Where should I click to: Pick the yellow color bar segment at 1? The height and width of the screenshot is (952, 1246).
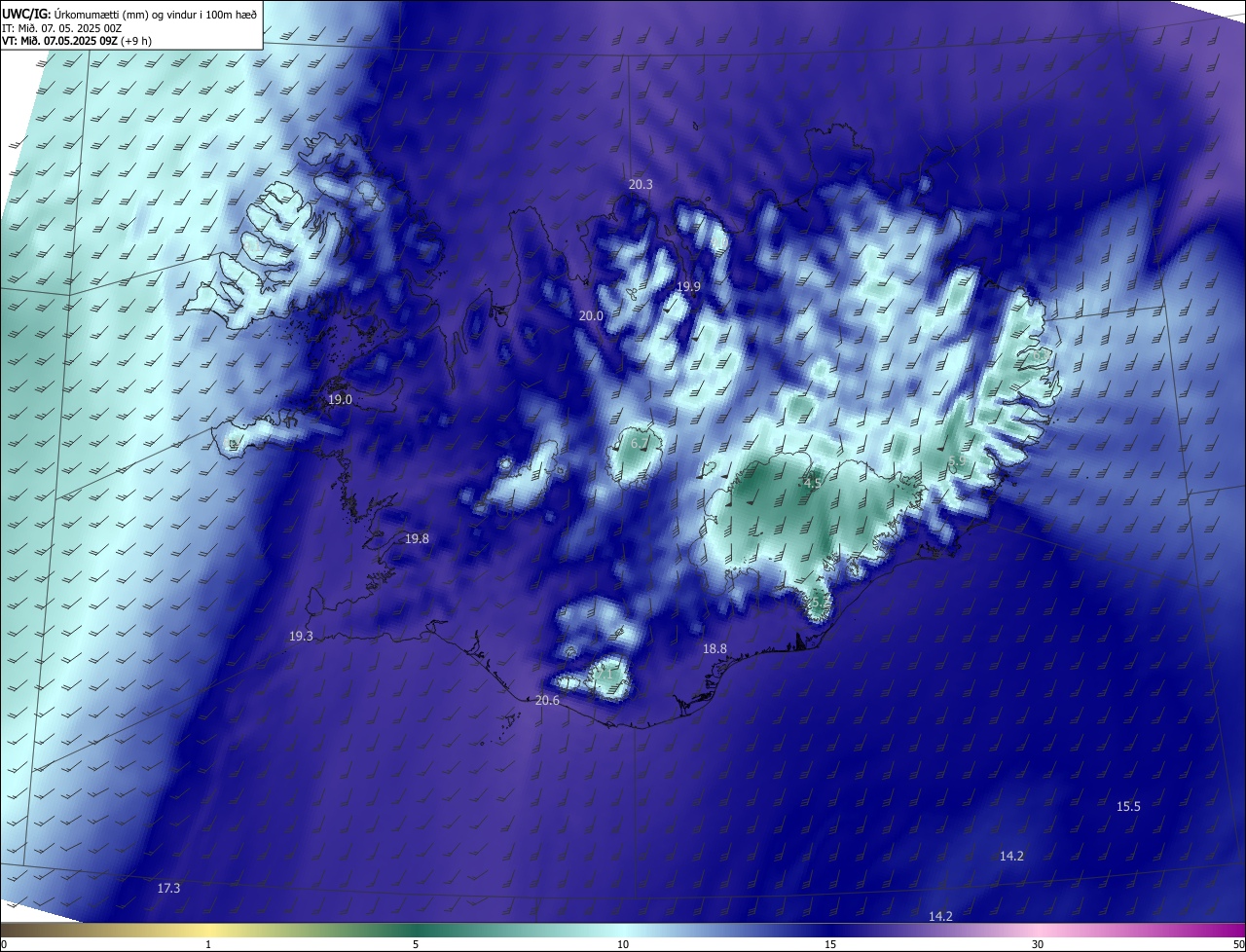(x=208, y=930)
